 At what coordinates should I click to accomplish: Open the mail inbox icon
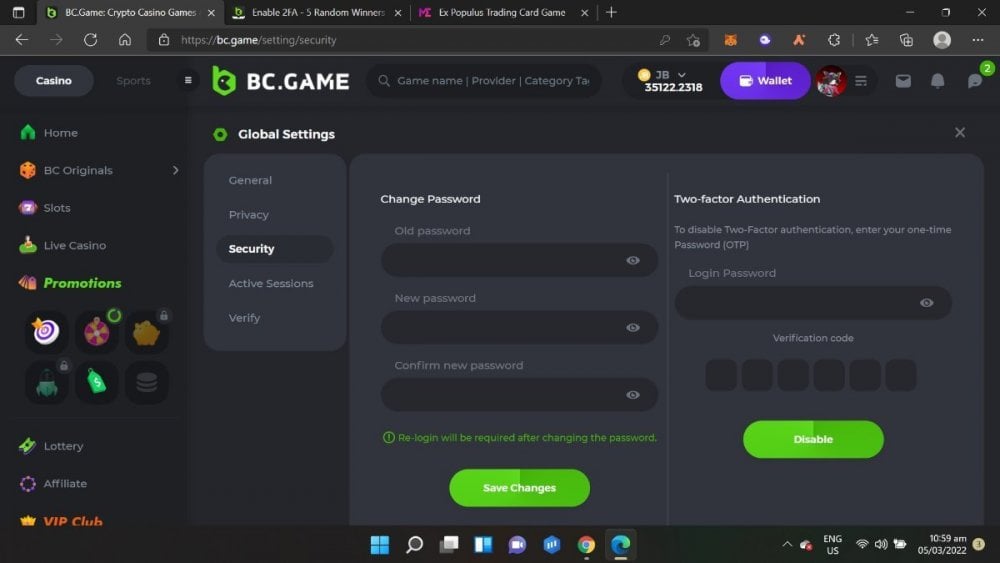(x=903, y=81)
